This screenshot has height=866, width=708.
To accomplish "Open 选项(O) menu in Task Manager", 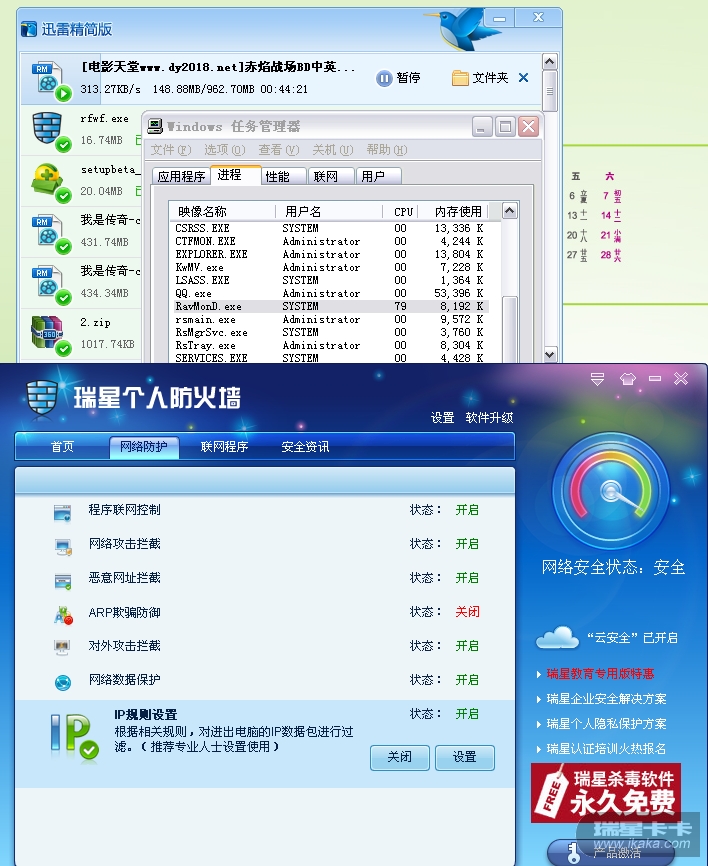I will tap(224, 150).
